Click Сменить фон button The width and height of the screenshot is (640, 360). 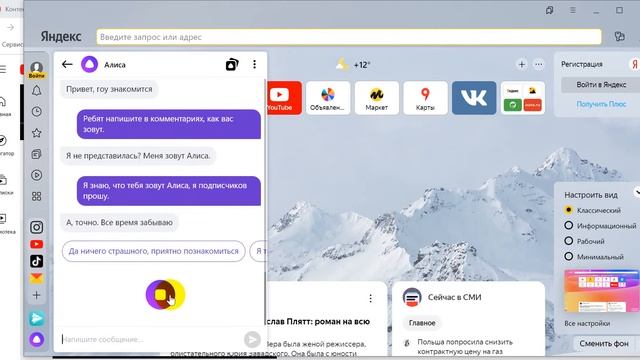[x=604, y=344]
